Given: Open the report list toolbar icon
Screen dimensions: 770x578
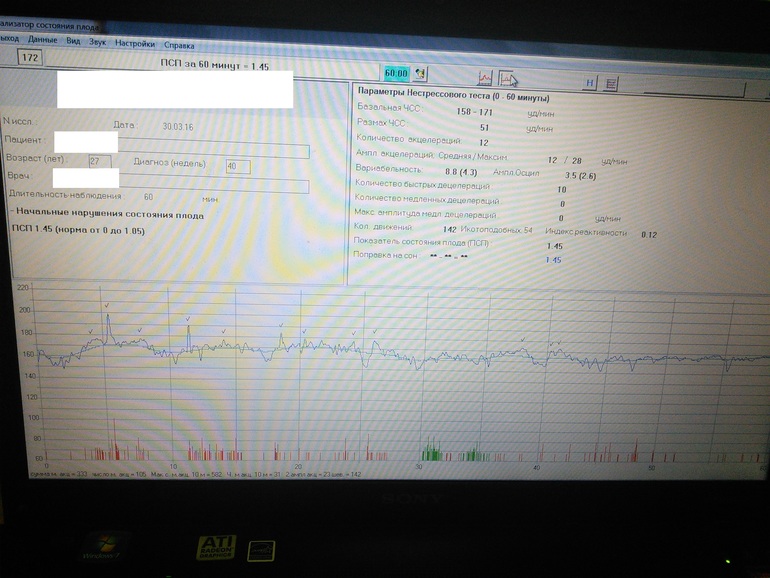Looking at the screenshot, I should (611, 85).
